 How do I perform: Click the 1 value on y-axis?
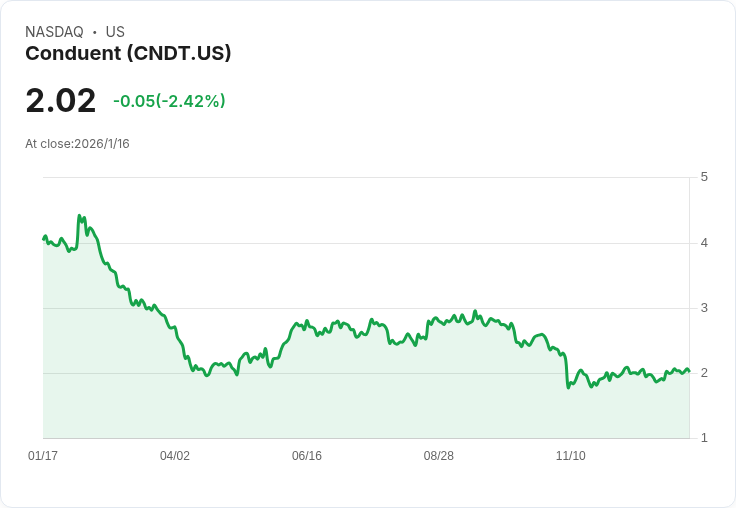(704, 438)
